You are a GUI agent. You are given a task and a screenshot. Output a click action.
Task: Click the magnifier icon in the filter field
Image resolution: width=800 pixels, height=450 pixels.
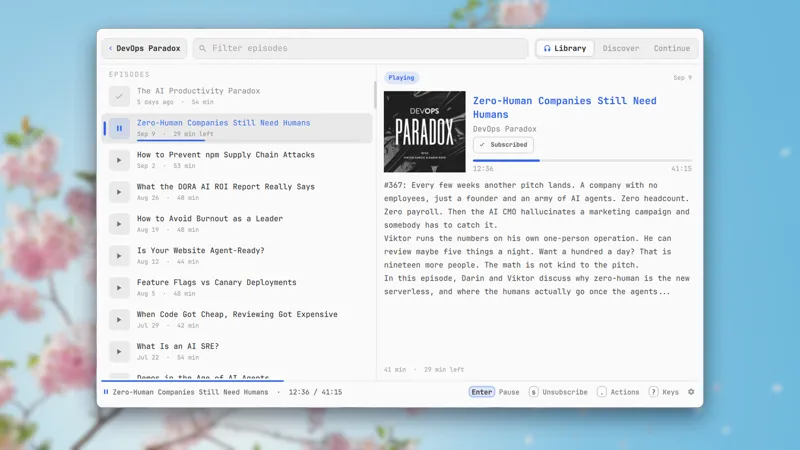[203, 48]
